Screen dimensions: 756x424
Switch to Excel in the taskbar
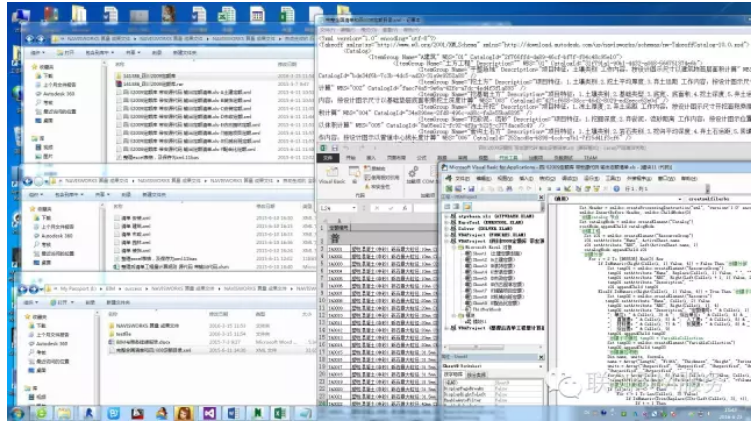click(280, 413)
